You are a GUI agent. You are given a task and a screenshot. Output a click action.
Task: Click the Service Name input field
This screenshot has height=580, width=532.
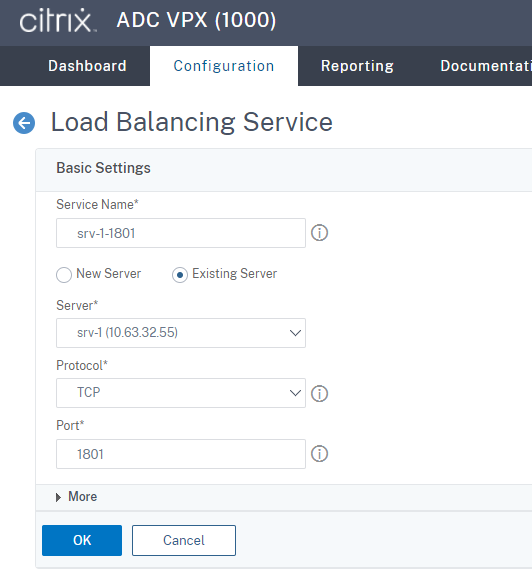(x=181, y=233)
